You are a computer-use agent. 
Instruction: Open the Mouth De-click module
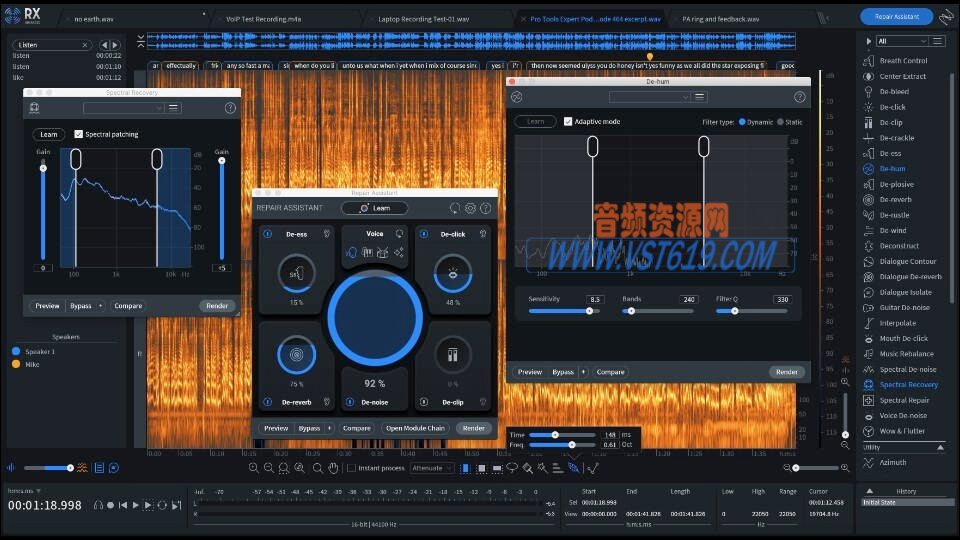904,339
